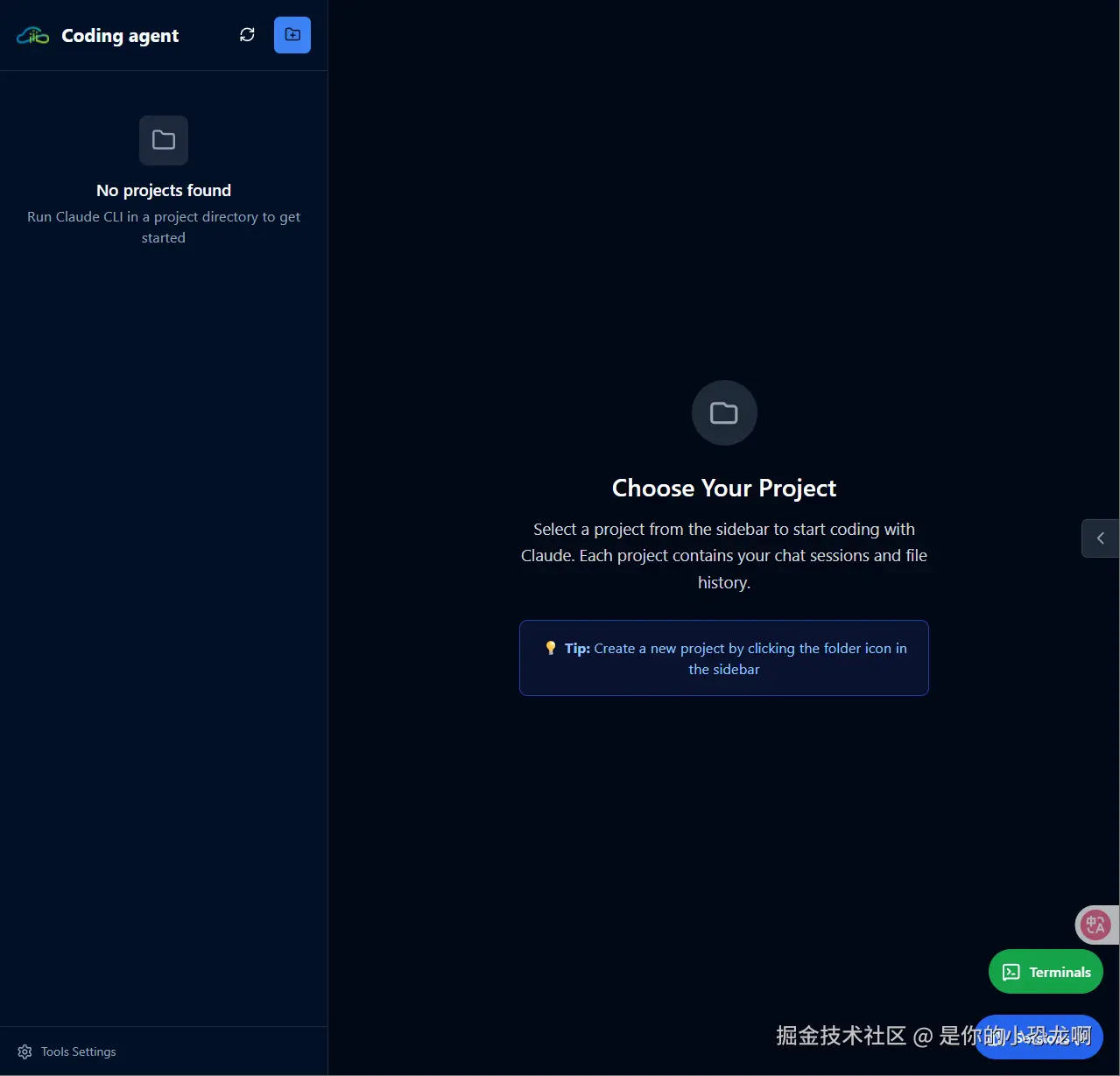Image resolution: width=1120 pixels, height=1076 pixels.
Task: Click the translate floating icon
Action: [x=1096, y=925]
